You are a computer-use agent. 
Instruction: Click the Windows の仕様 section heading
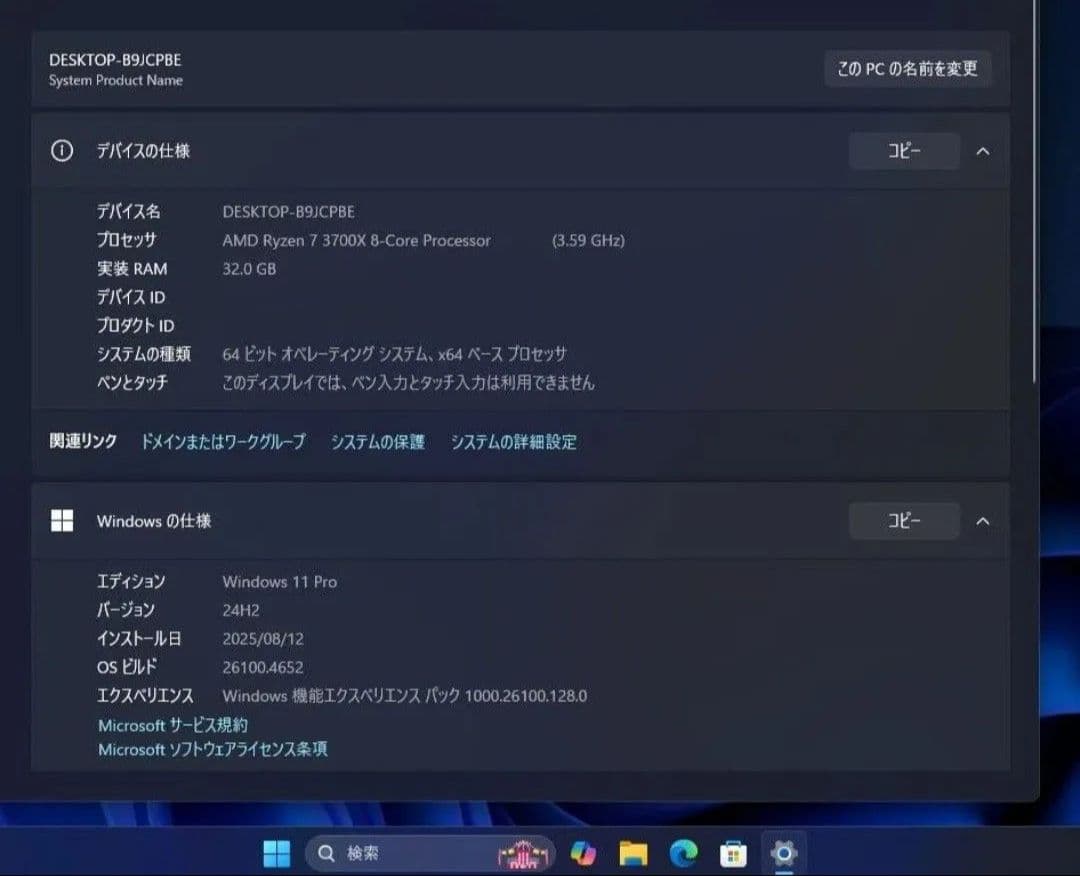click(x=154, y=521)
